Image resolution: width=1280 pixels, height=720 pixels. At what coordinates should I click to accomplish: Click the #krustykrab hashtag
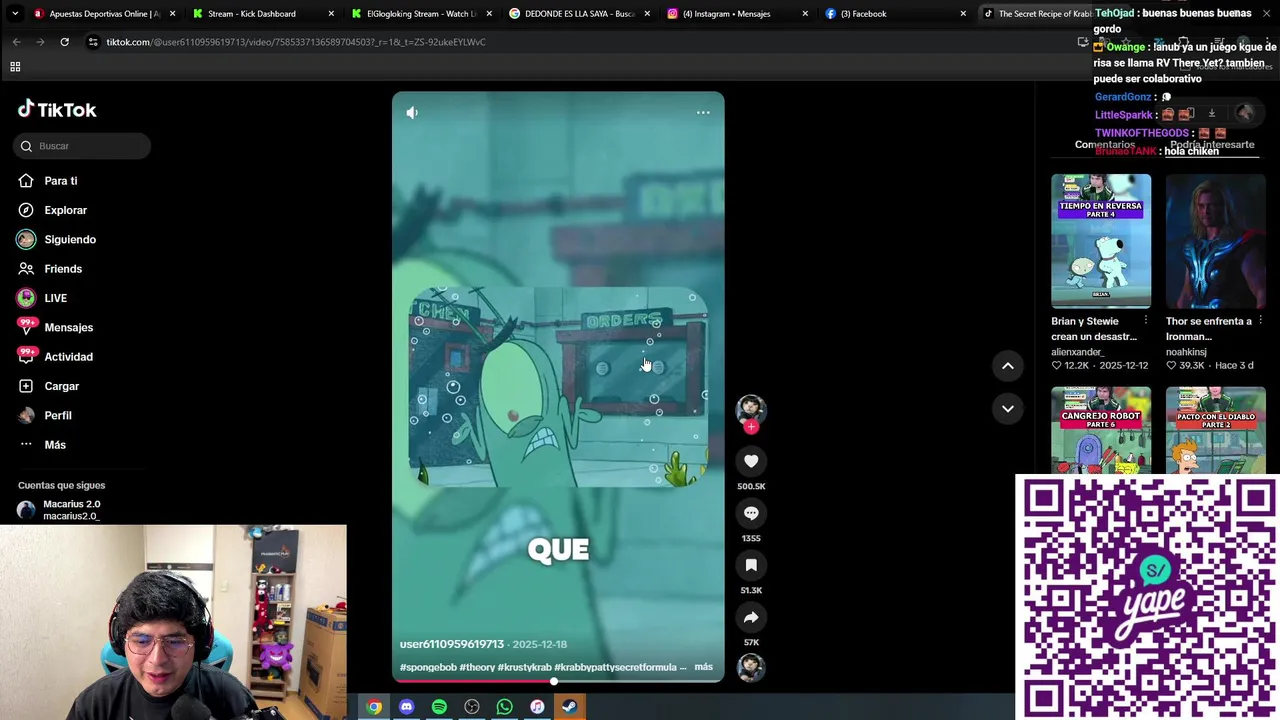click(x=524, y=667)
